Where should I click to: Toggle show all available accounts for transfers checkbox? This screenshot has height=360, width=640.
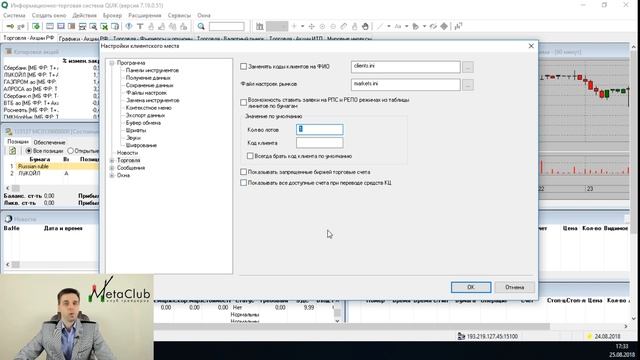tap(244, 183)
